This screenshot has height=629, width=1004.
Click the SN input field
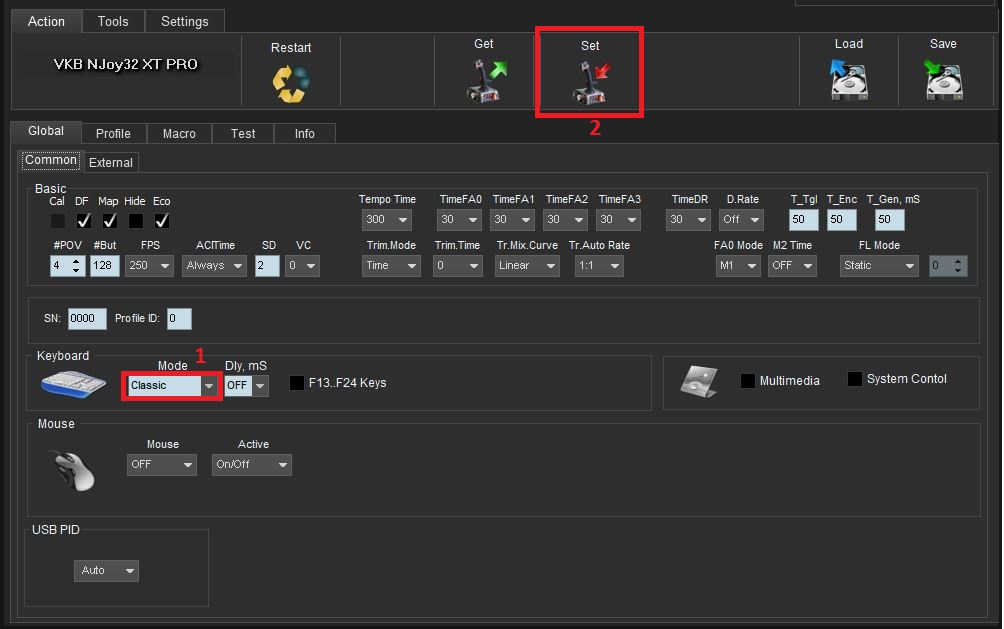pyautogui.click(x=87, y=318)
